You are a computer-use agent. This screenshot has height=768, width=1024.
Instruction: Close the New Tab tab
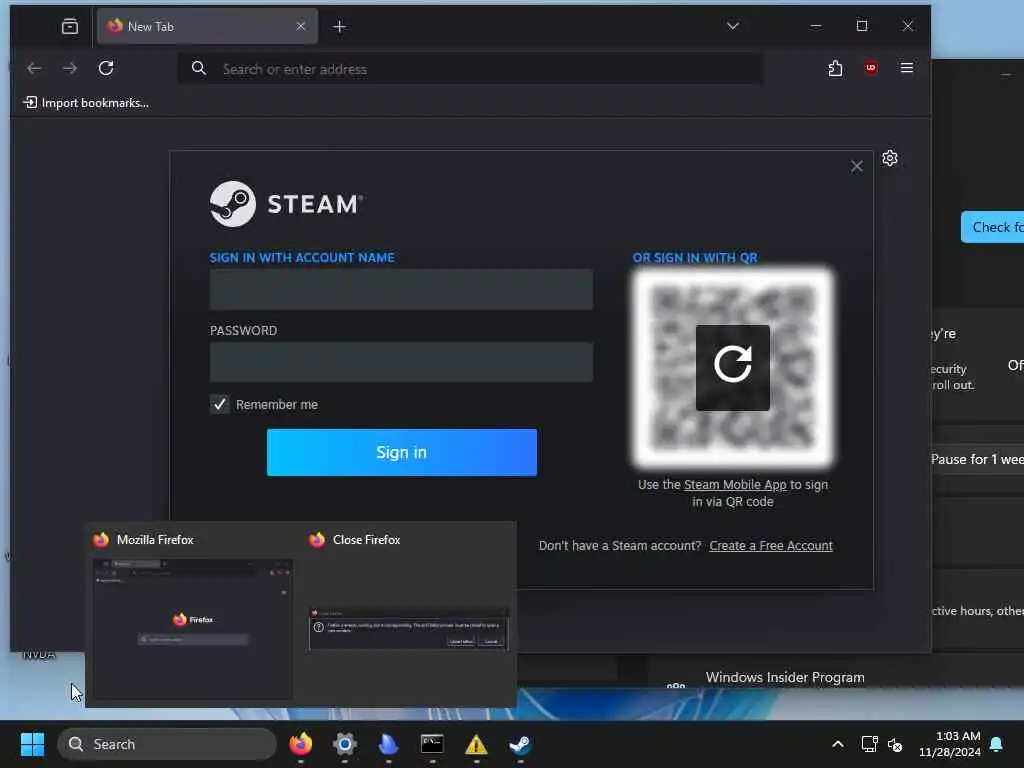tap(300, 26)
